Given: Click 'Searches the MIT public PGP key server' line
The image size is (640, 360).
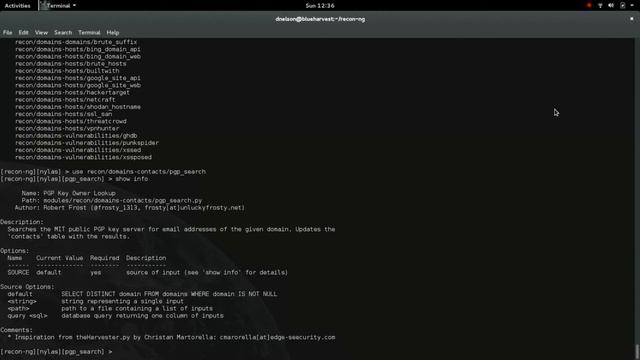Looking at the screenshot, I should [171, 229].
